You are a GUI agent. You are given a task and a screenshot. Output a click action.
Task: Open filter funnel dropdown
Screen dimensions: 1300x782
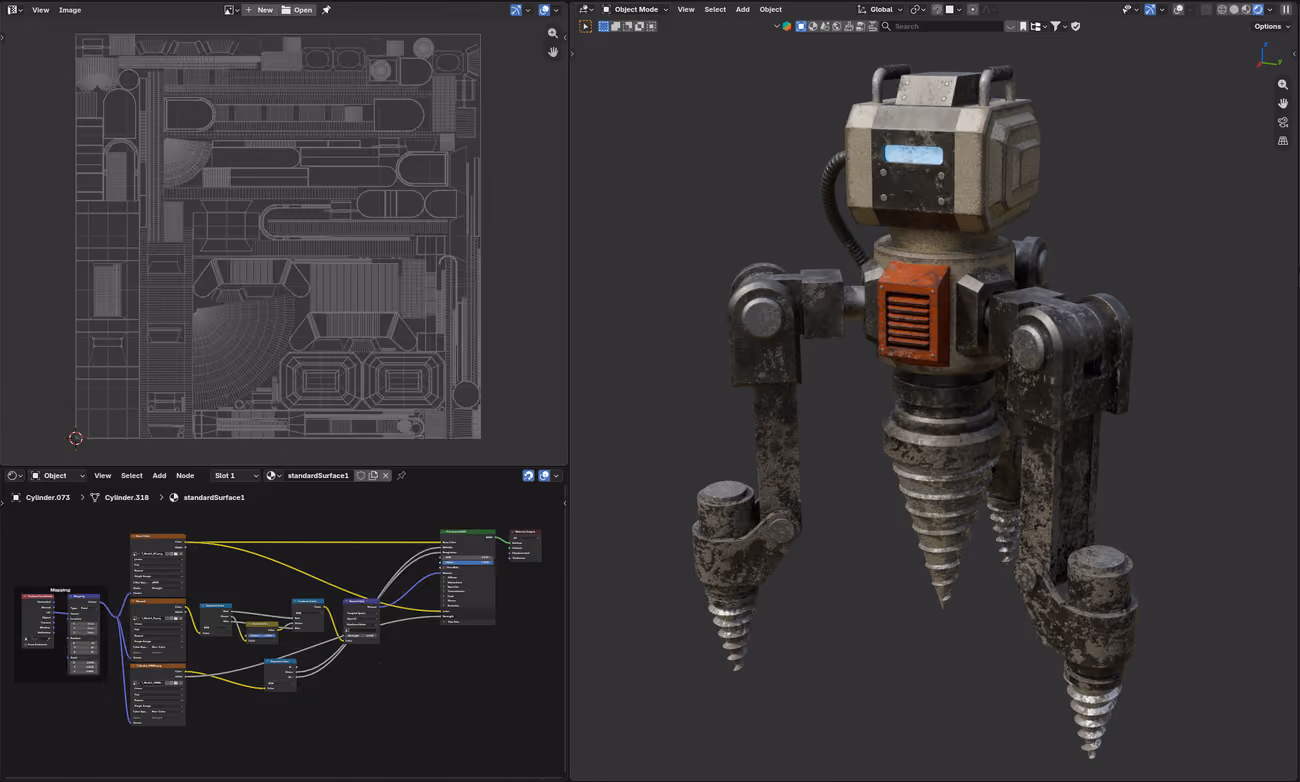(x=1058, y=26)
